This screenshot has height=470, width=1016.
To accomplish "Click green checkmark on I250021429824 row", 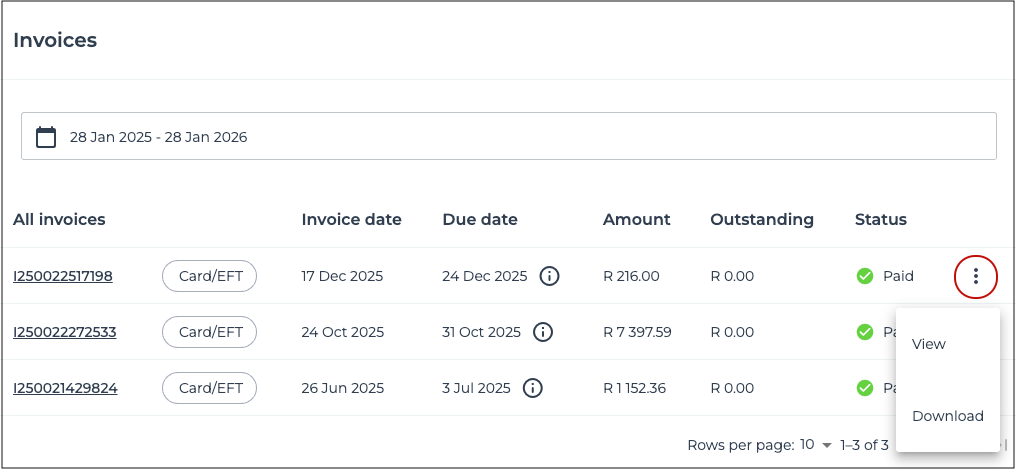I will (865, 388).
